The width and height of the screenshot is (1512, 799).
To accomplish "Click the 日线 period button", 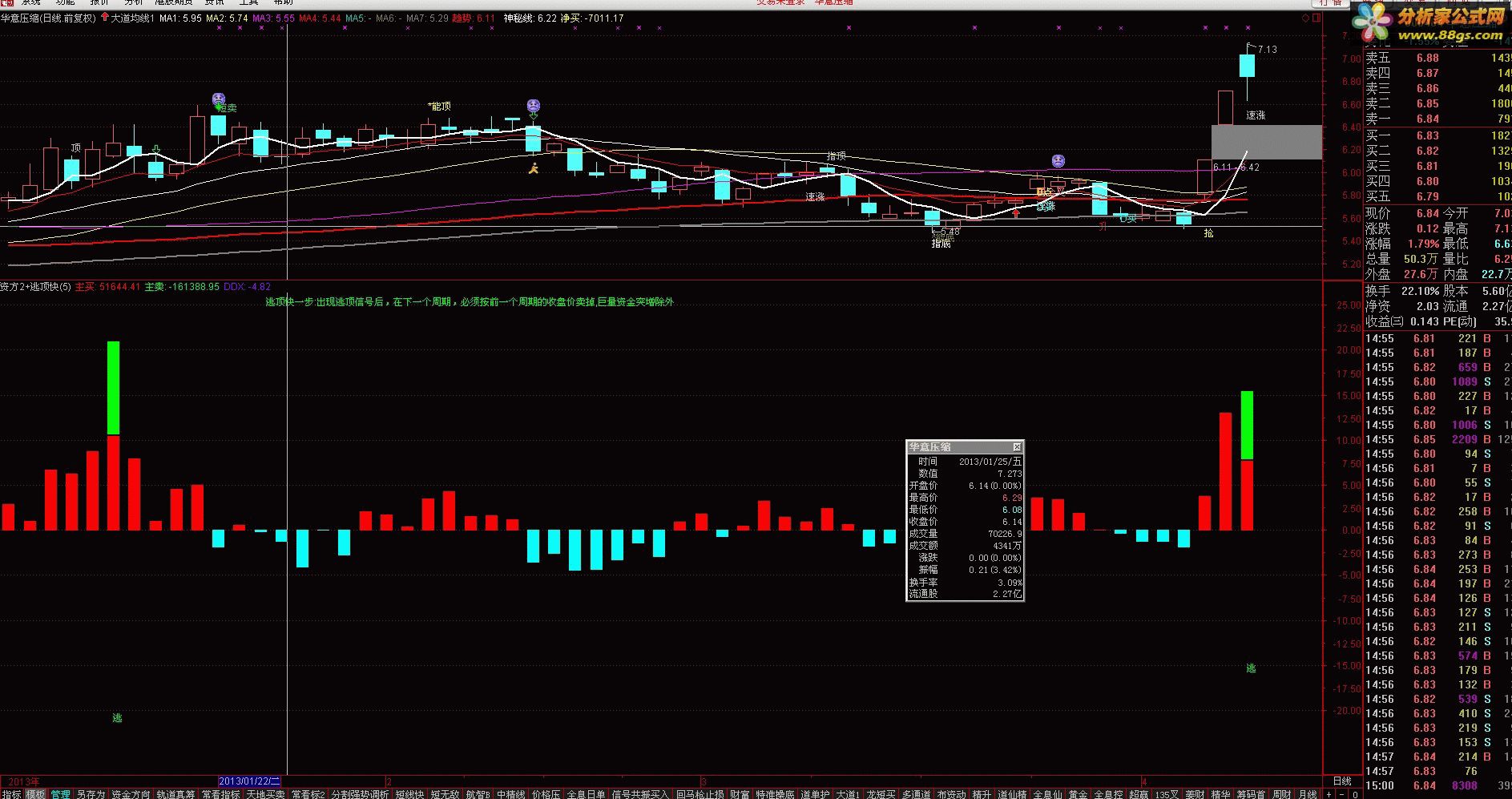I will 1341,781.
